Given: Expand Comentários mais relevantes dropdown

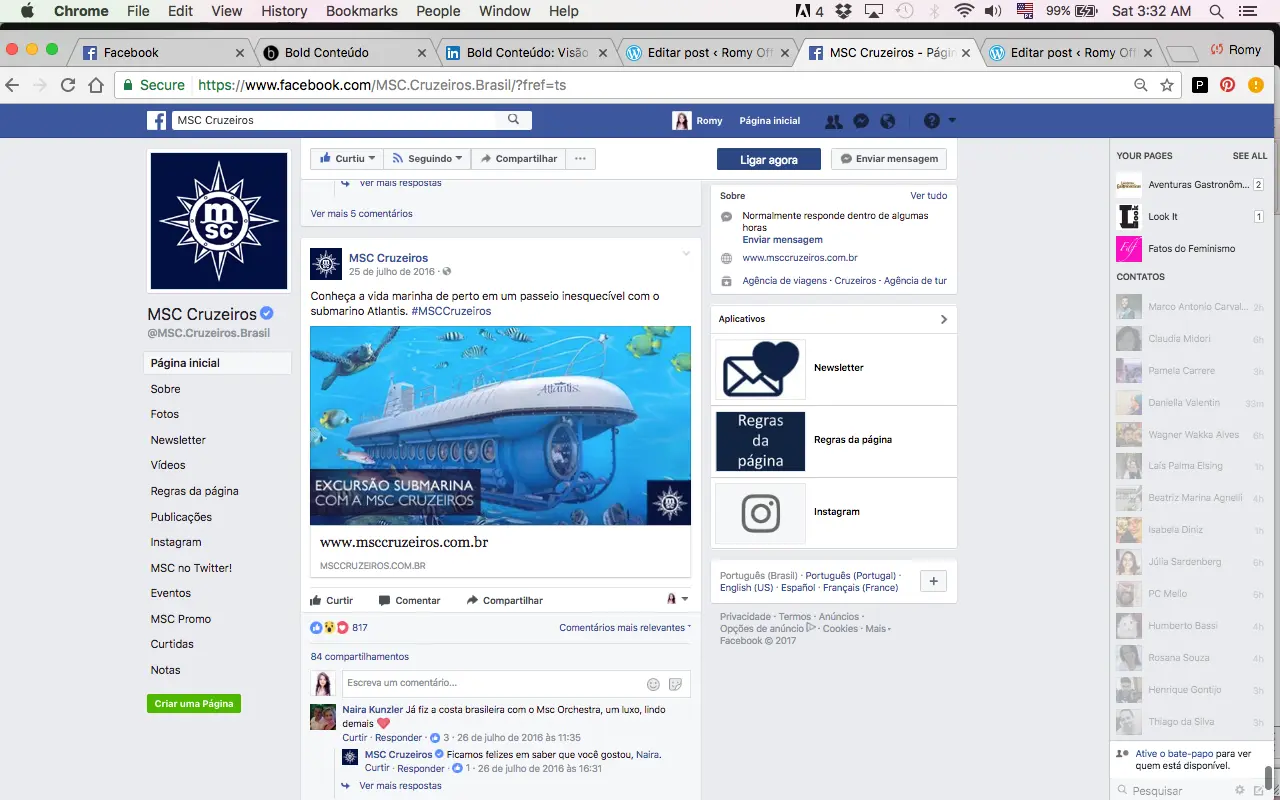Looking at the screenshot, I should (x=625, y=628).
